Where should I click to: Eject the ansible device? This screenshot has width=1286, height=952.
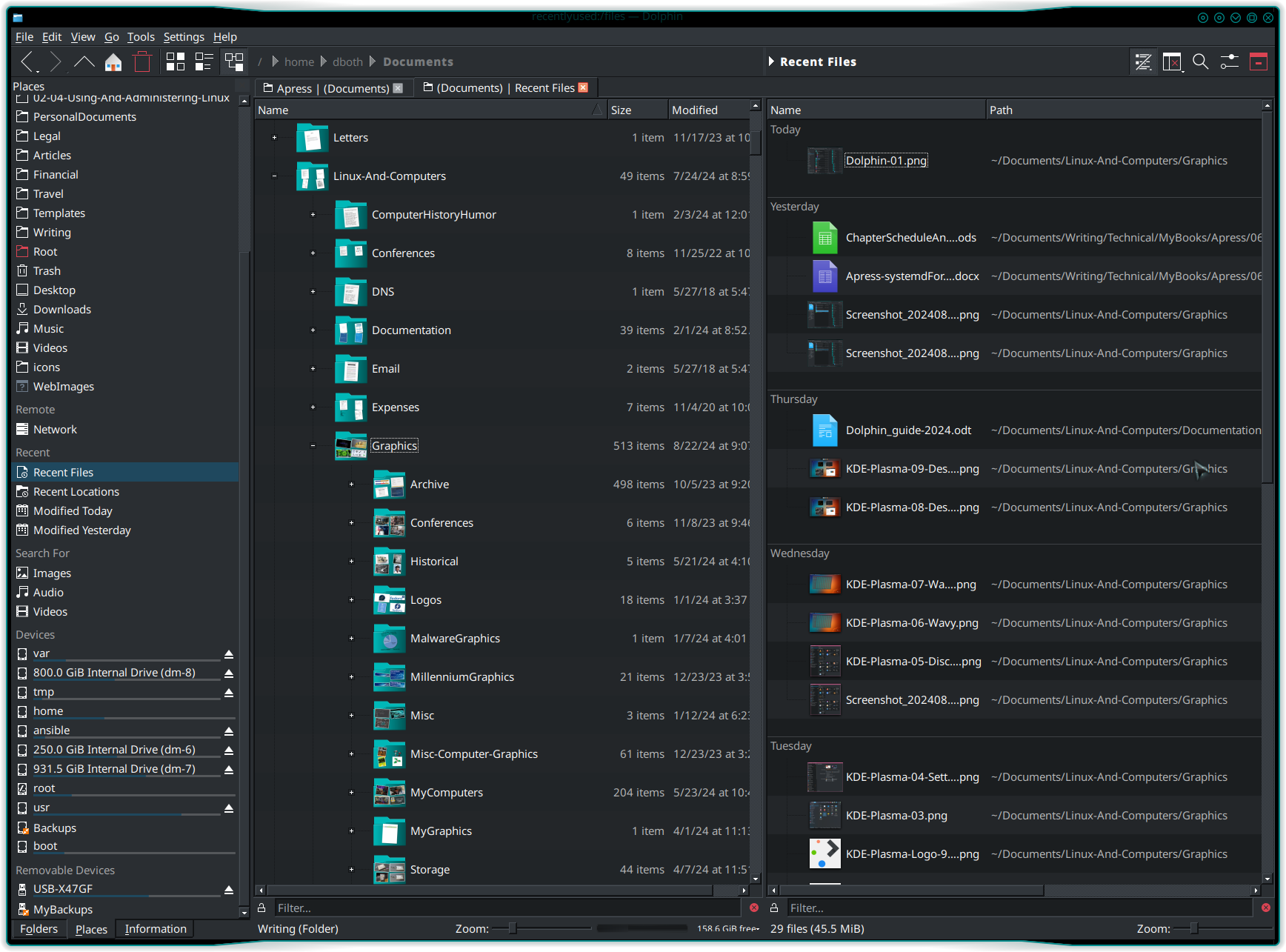(x=229, y=731)
